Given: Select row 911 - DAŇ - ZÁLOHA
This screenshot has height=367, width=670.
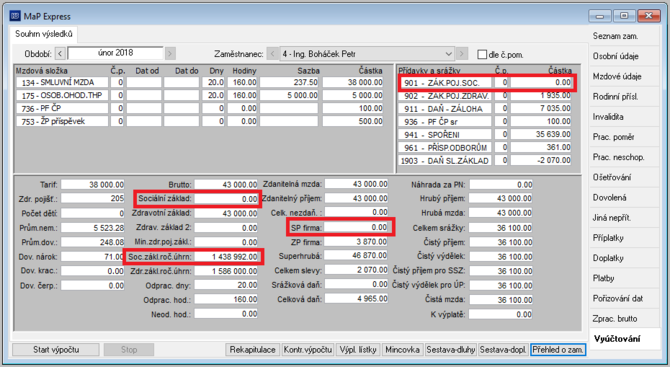Looking at the screenshot, I should click(x=485, y=109).
